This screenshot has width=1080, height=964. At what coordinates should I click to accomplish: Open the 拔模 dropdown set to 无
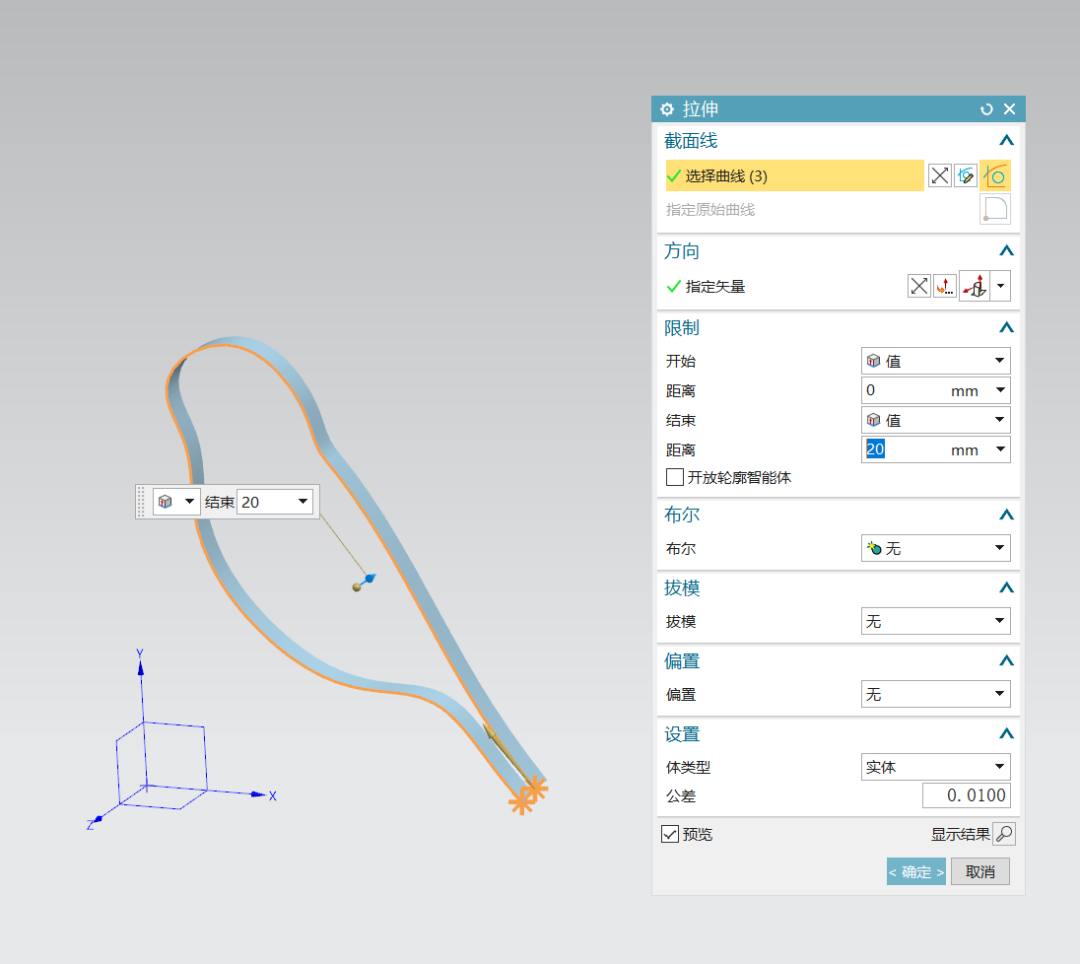935,621
